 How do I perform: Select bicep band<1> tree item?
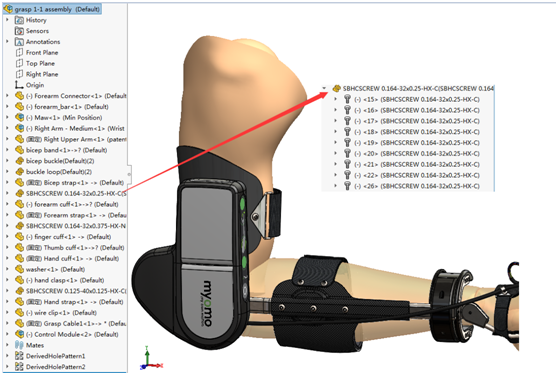pos(67,150)
